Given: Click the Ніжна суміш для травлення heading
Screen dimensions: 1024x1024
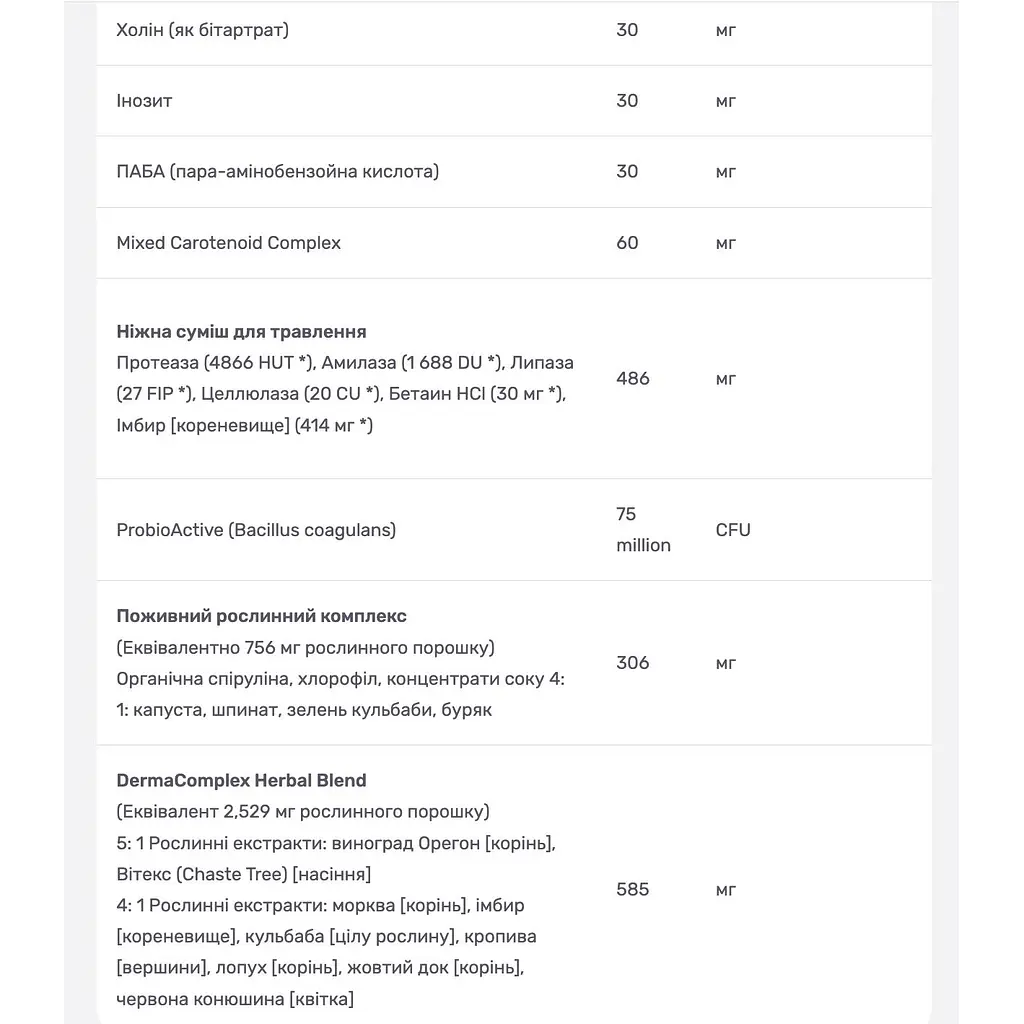Looking at the screenshot, I should 241,332.
